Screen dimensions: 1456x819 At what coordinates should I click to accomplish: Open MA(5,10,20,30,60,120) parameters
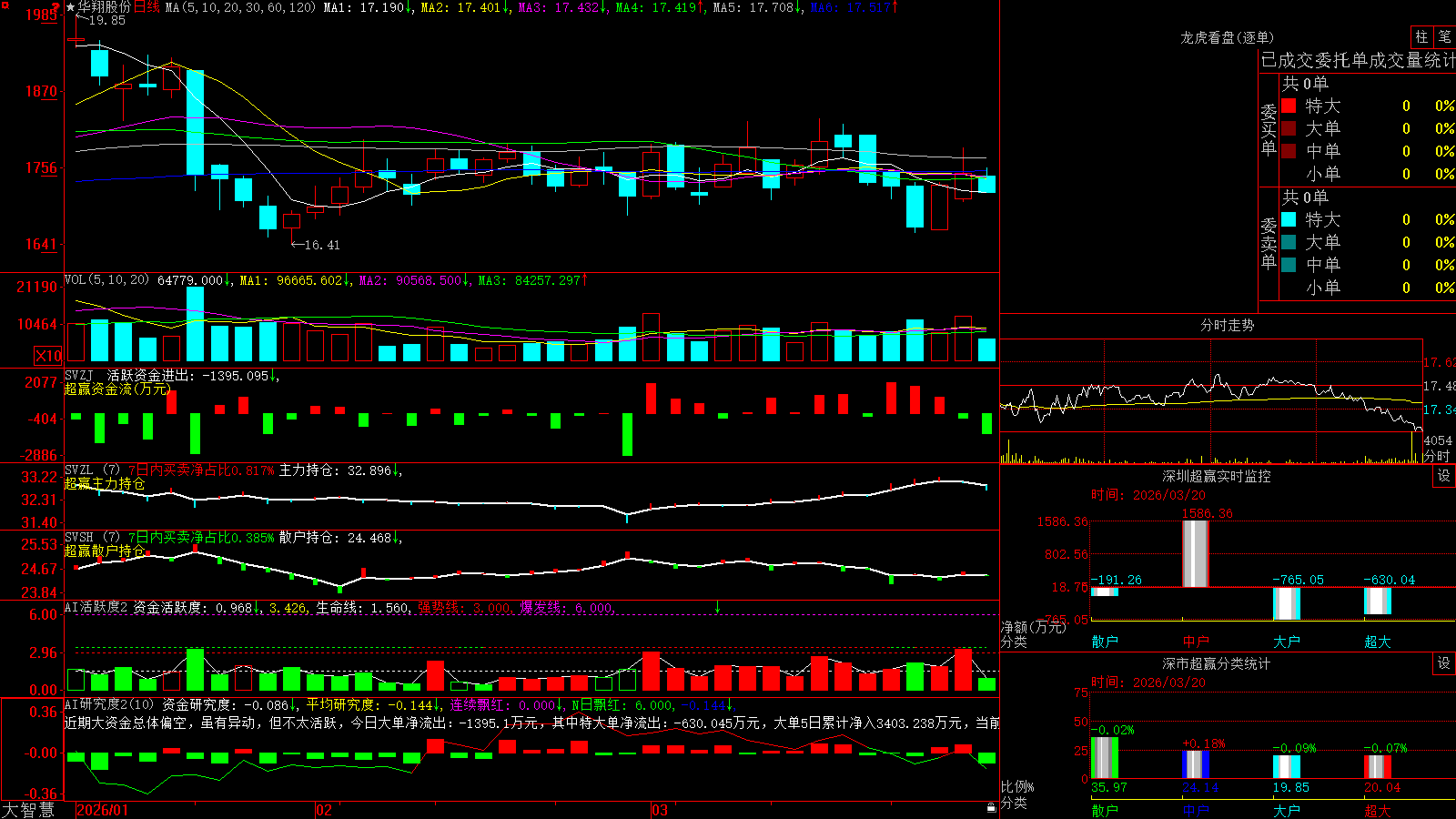pos(241,7)
